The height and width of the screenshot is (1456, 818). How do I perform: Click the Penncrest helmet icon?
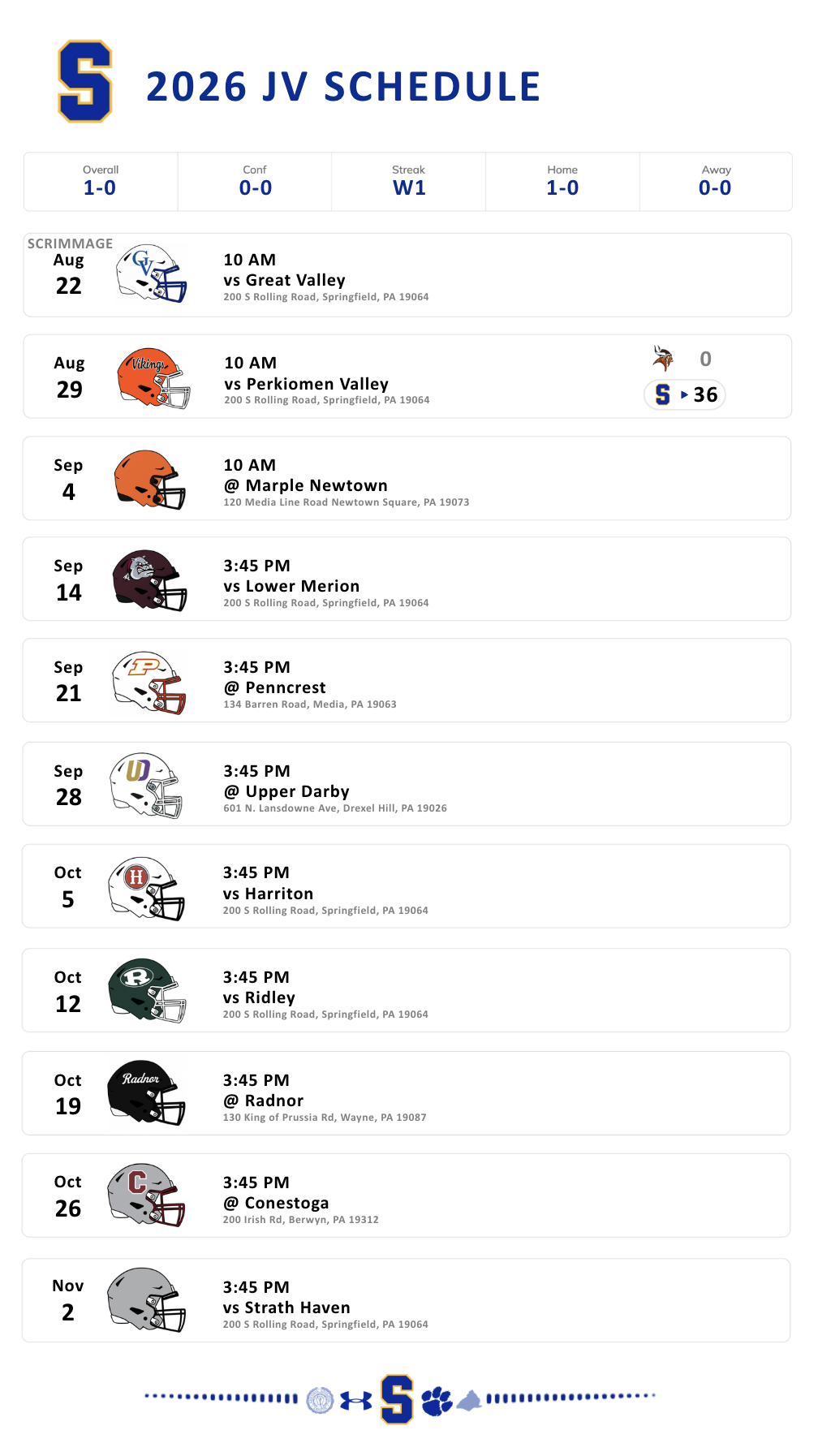149,683
